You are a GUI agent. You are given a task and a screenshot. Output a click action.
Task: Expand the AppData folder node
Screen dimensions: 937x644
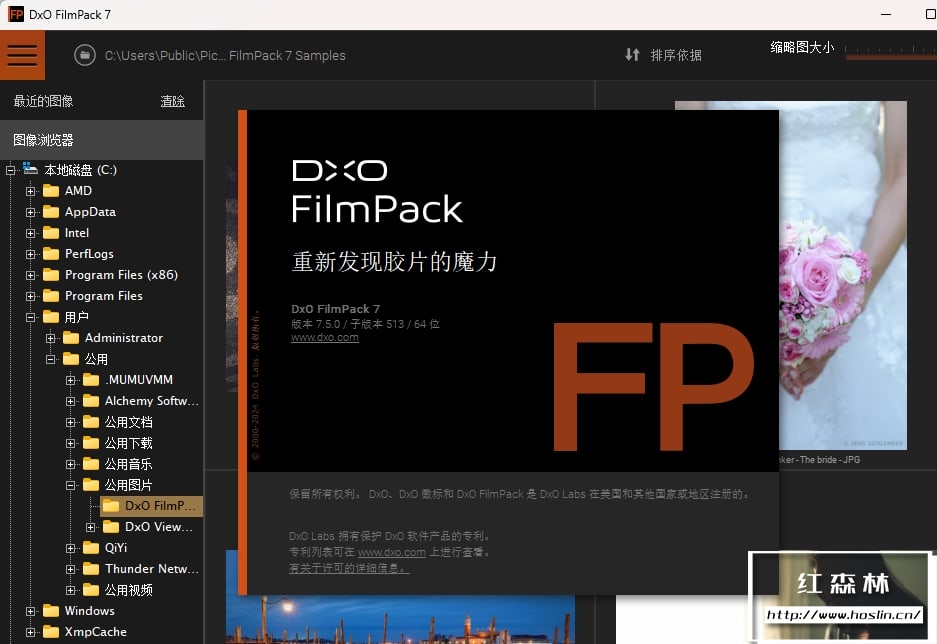point(30,212)
